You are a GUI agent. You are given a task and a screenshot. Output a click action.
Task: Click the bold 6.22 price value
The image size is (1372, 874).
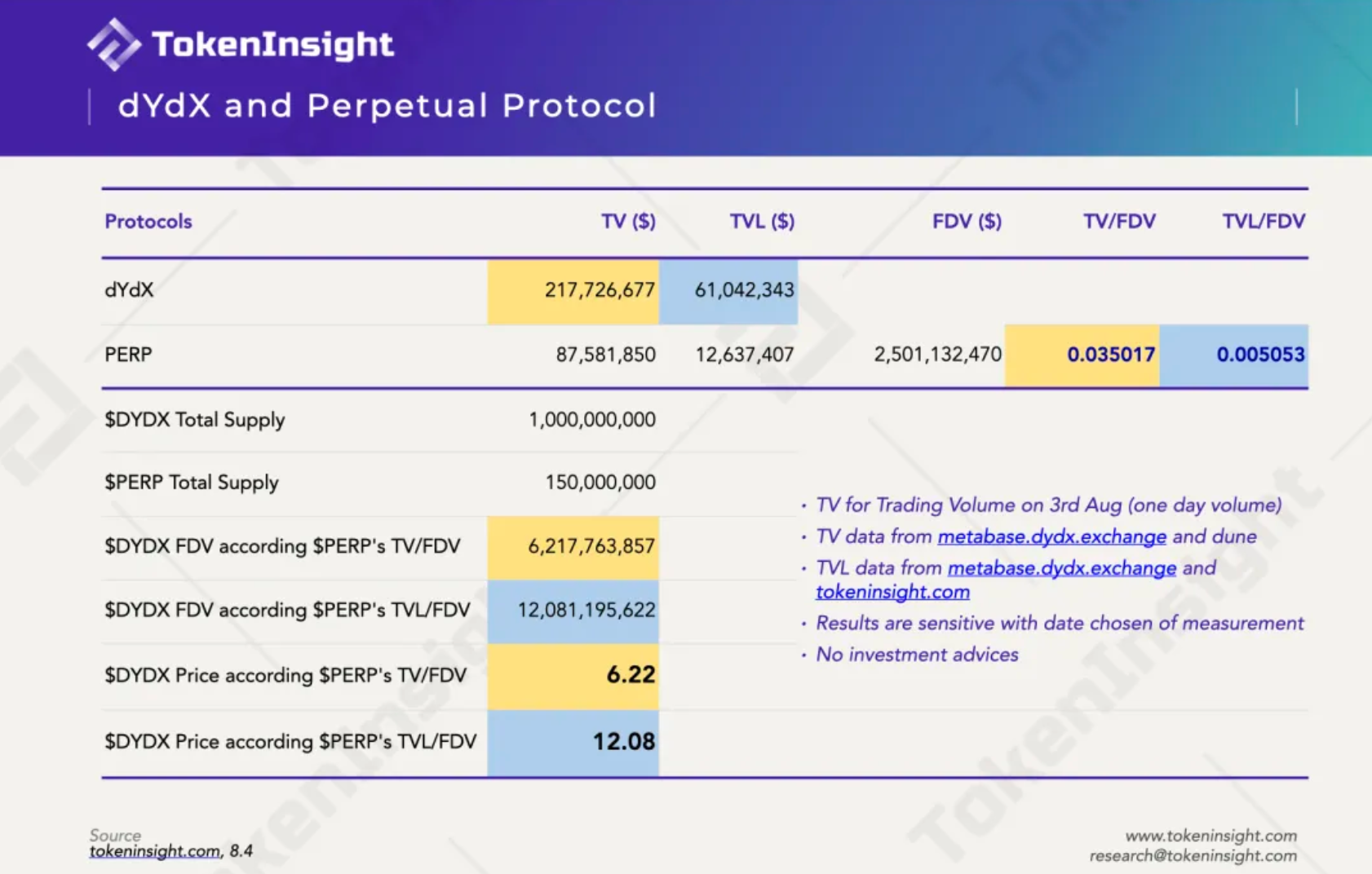point(630,675)
